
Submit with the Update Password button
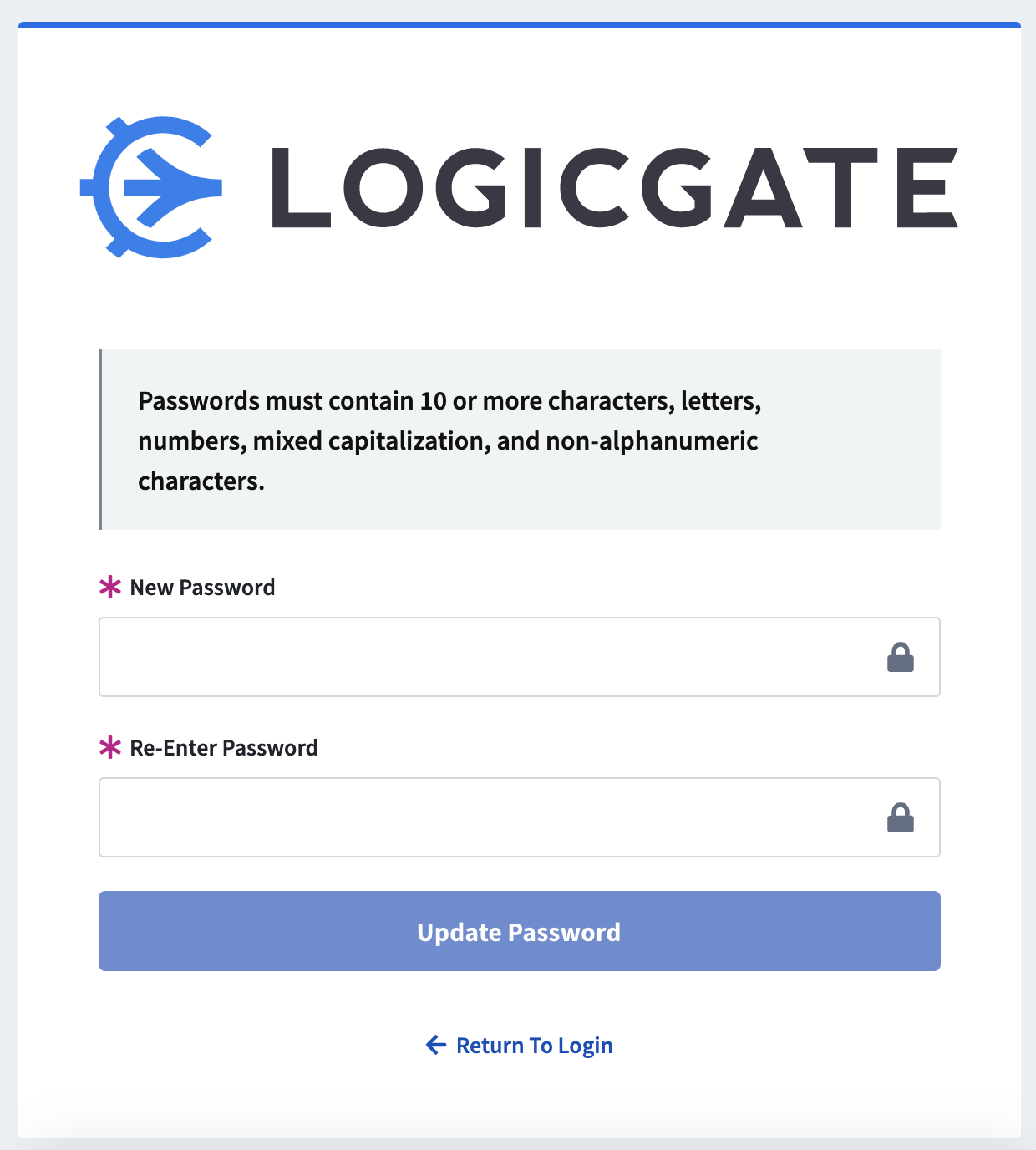520,931
